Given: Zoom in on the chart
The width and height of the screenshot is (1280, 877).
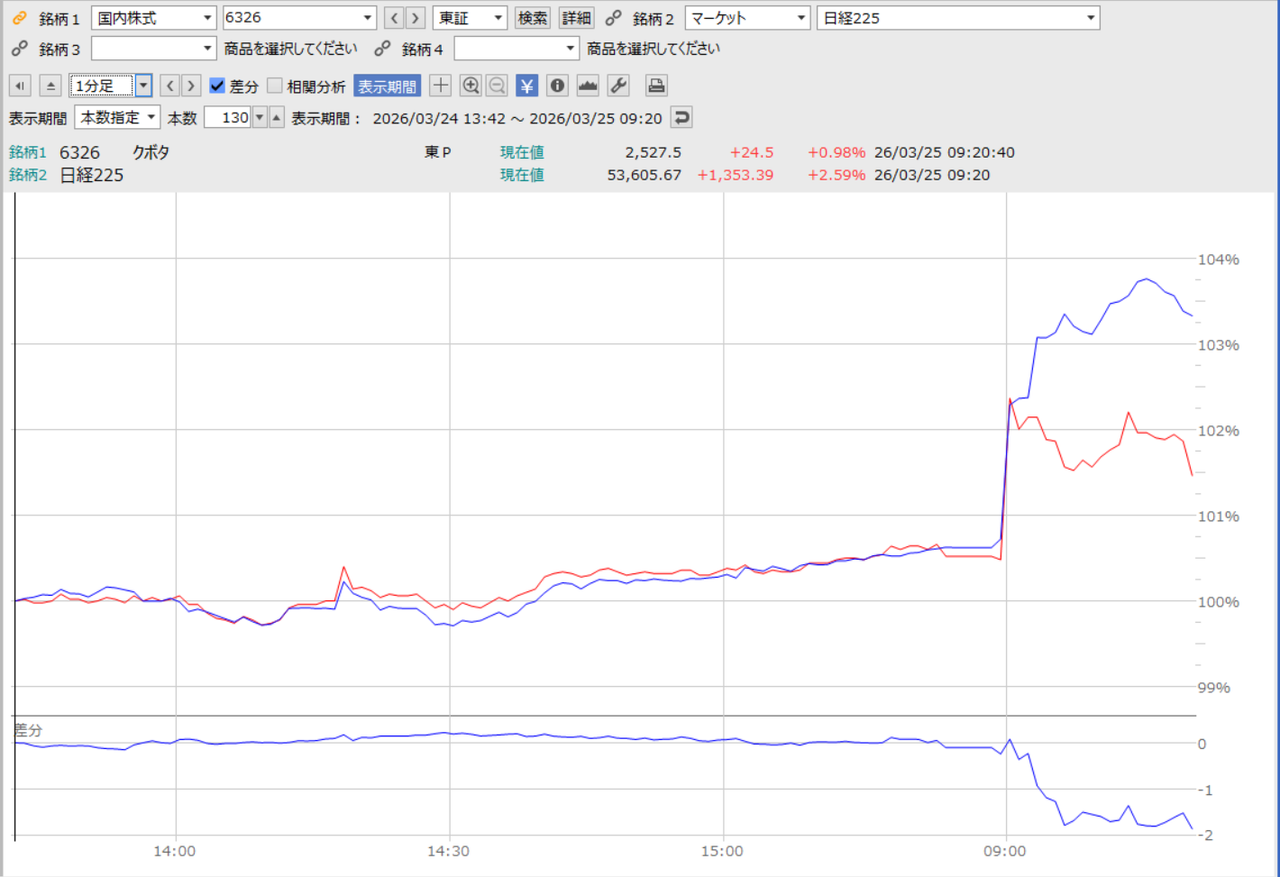Looking at the screenshot, I should tap(471, 86).
